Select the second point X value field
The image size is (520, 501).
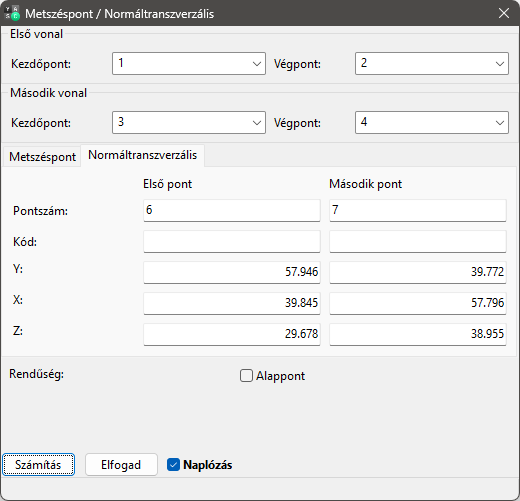418,303
